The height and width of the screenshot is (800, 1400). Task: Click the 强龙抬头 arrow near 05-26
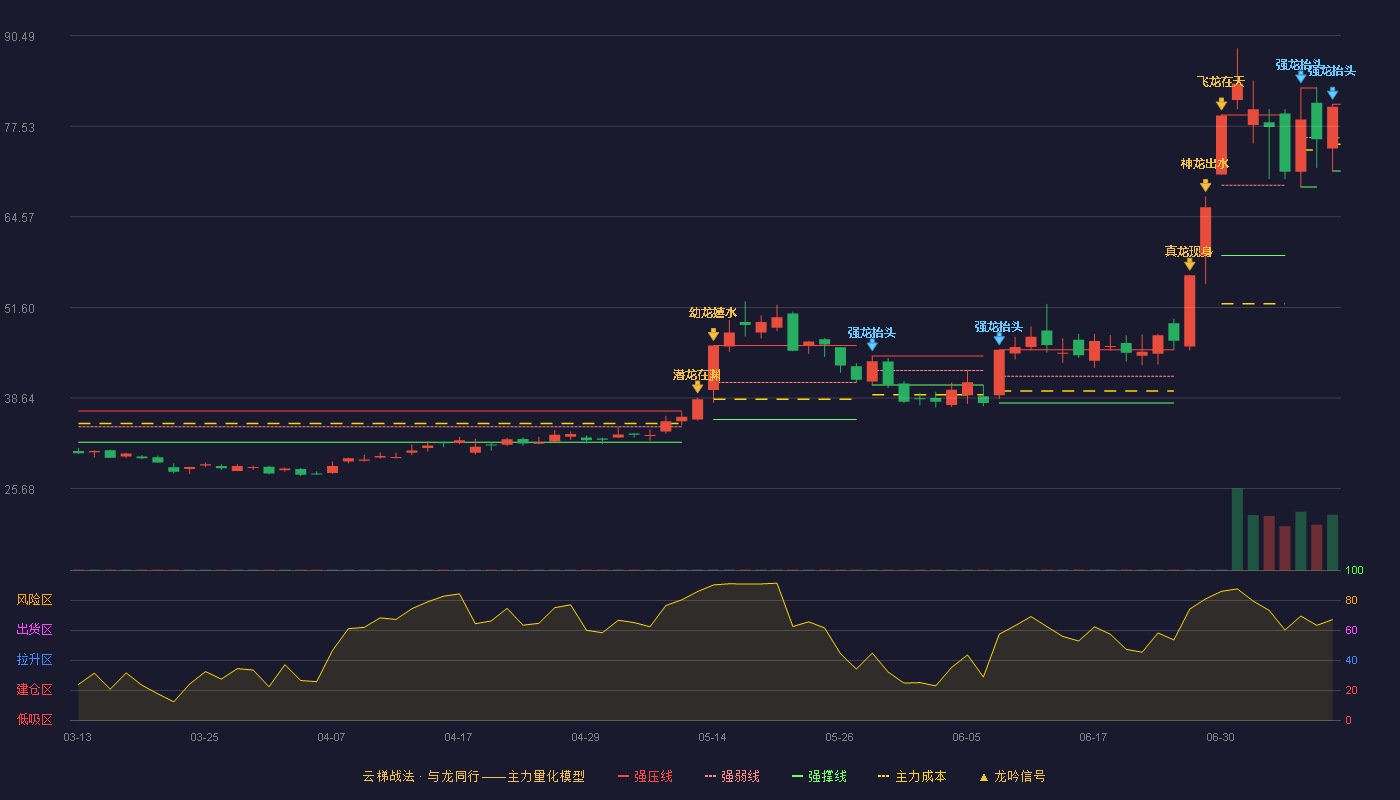click(872, 345)
